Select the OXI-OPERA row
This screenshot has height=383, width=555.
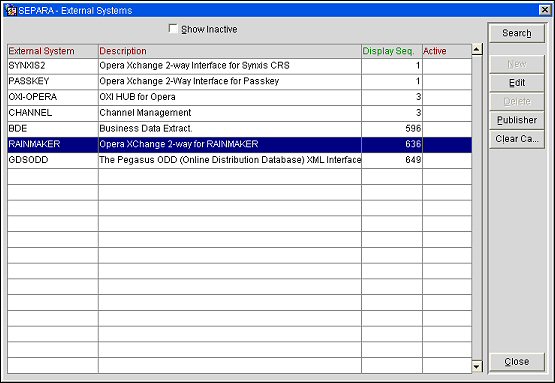point(239,97)
